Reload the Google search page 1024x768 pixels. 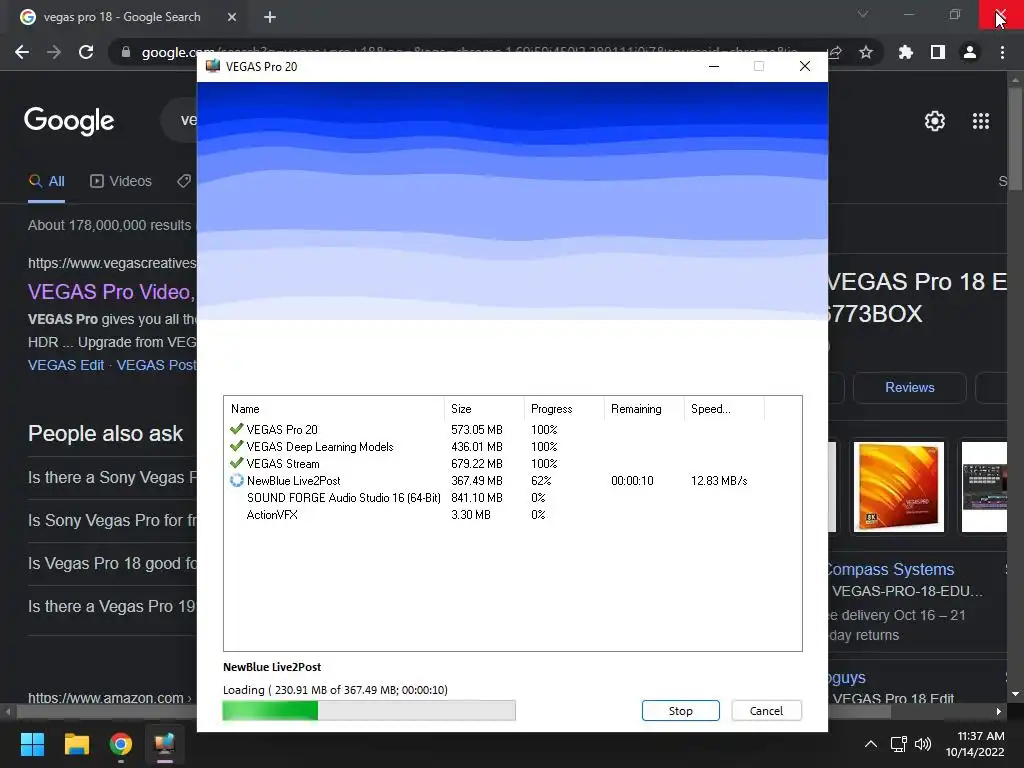pos(86,52)
